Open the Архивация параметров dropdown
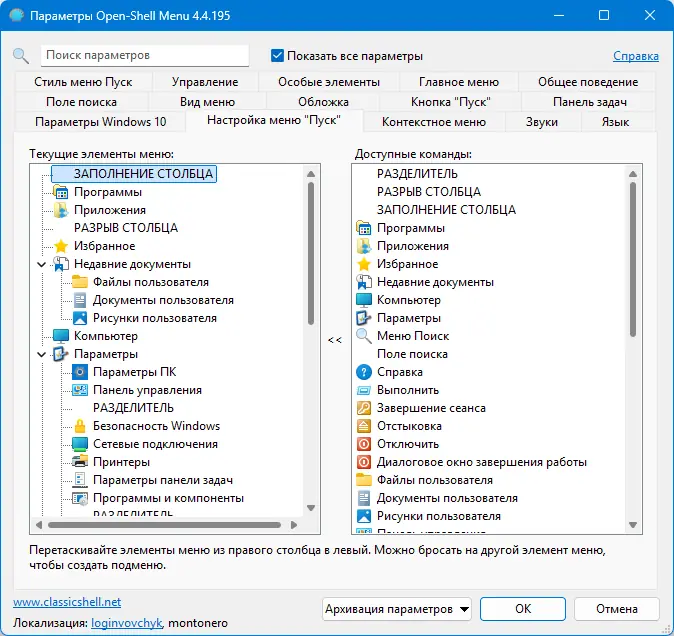674x636 pixels. pos(397,609)
